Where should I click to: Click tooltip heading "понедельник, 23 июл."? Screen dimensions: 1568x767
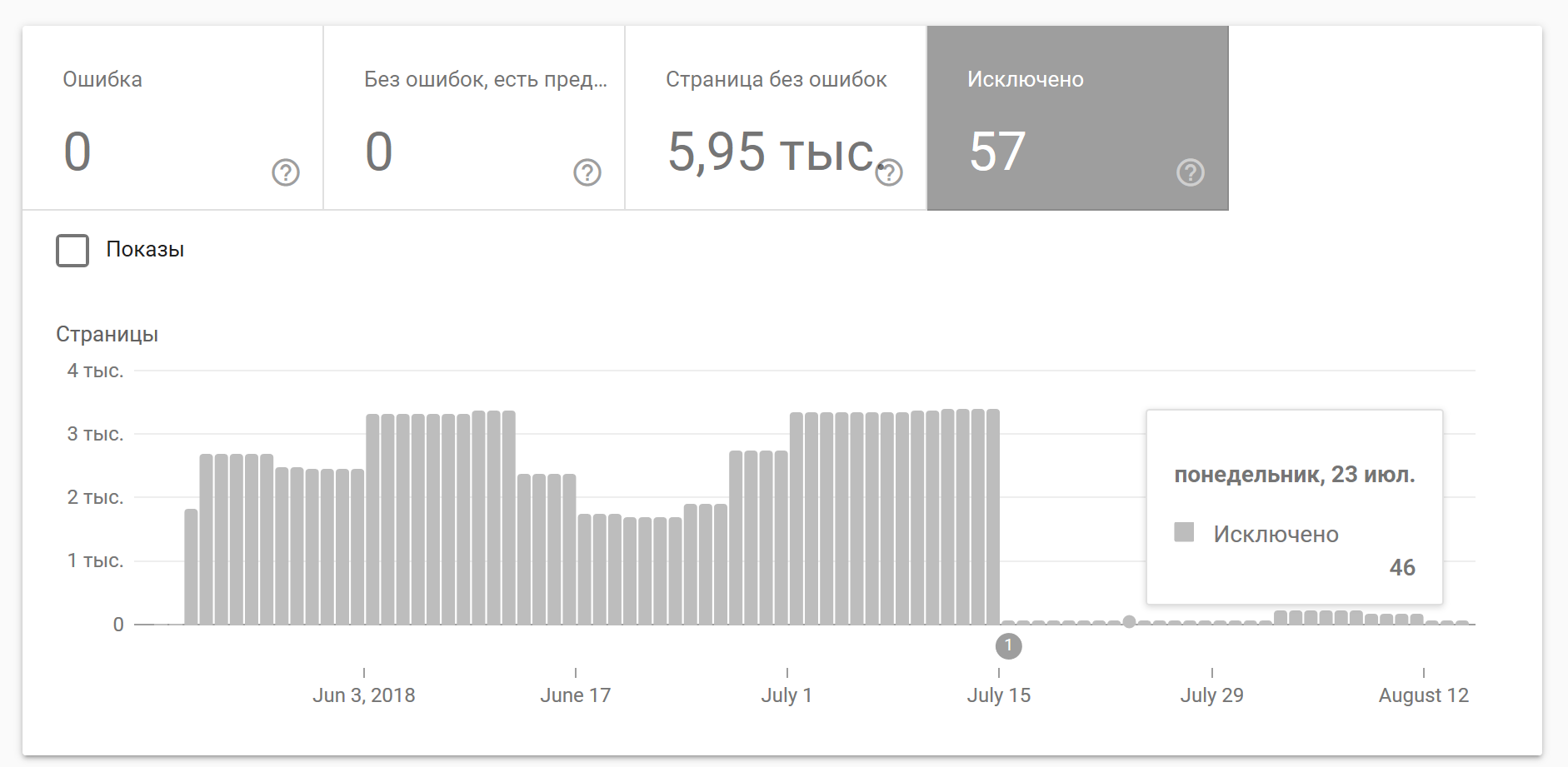pos(1294,475)
